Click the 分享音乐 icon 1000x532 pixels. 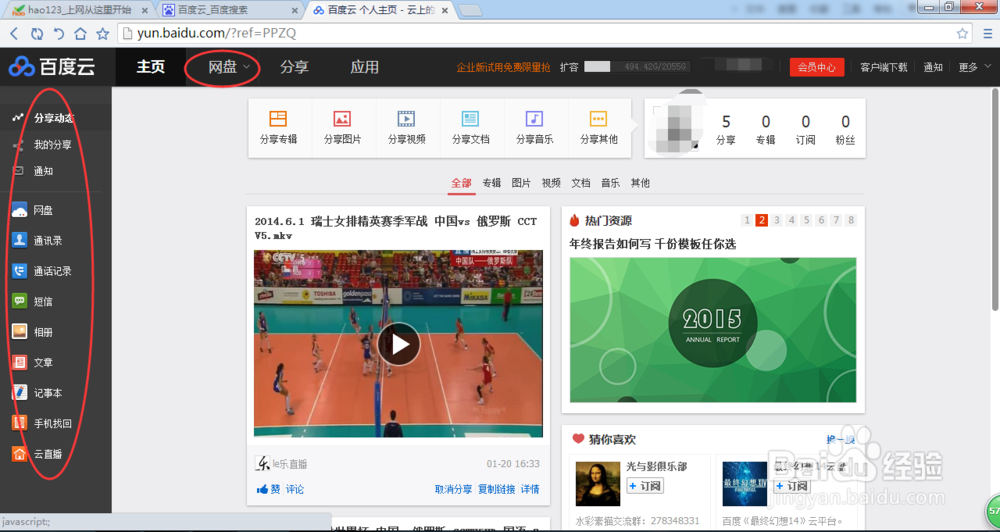(x=534, y=119)
